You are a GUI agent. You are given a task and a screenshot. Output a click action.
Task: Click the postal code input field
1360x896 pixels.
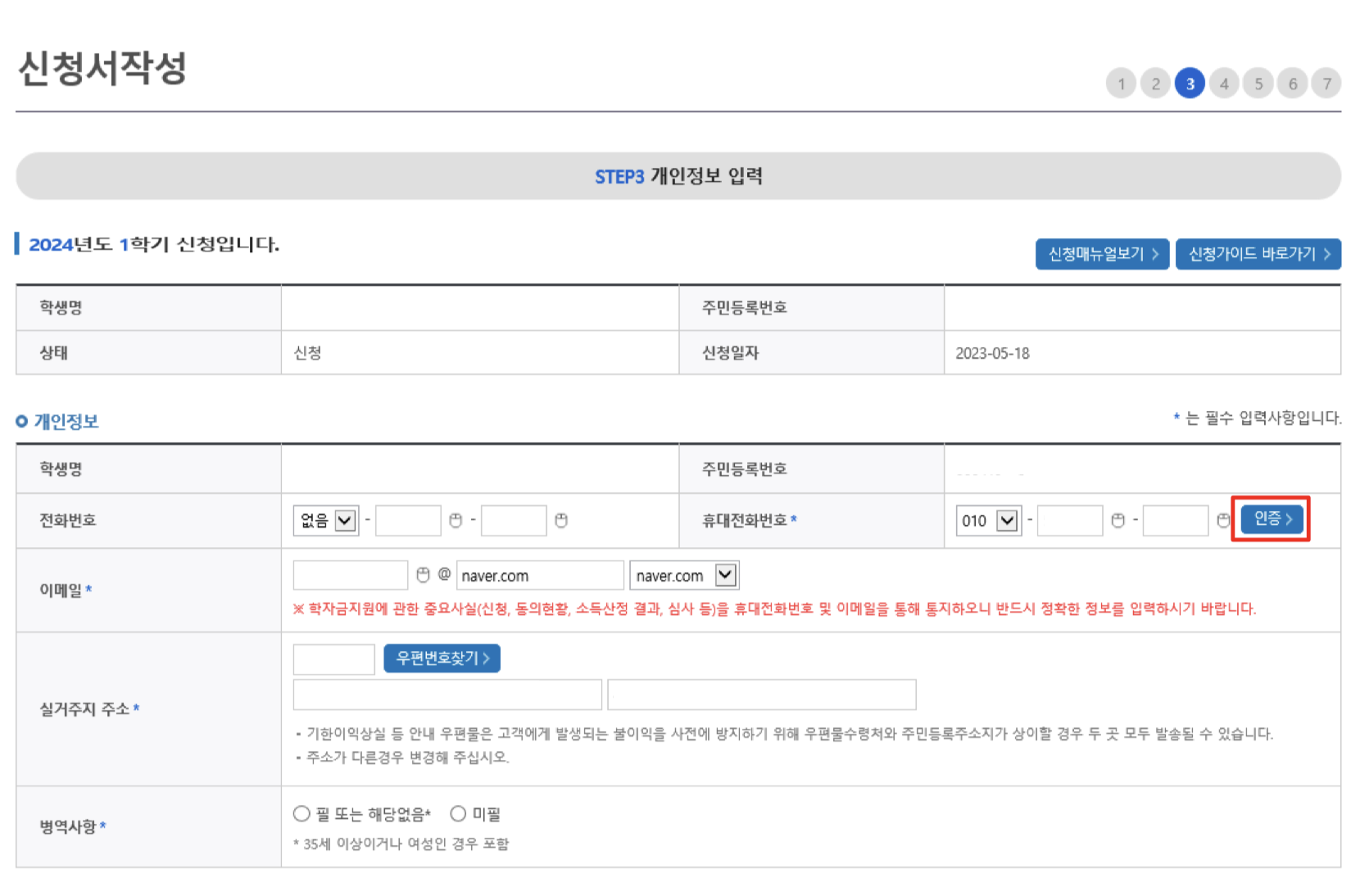pos(333,658)
